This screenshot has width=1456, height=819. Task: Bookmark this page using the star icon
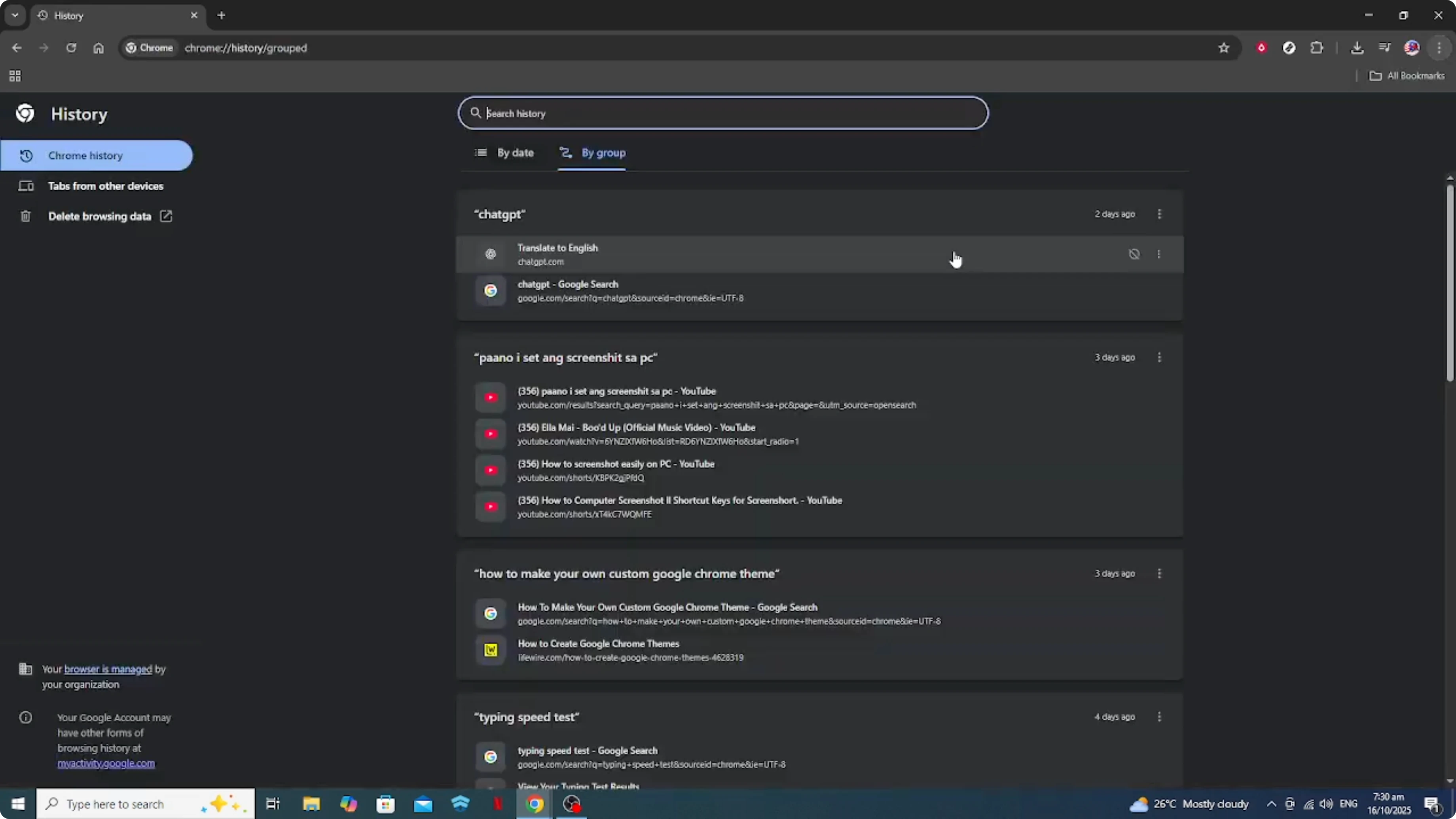coord(1224,47)
